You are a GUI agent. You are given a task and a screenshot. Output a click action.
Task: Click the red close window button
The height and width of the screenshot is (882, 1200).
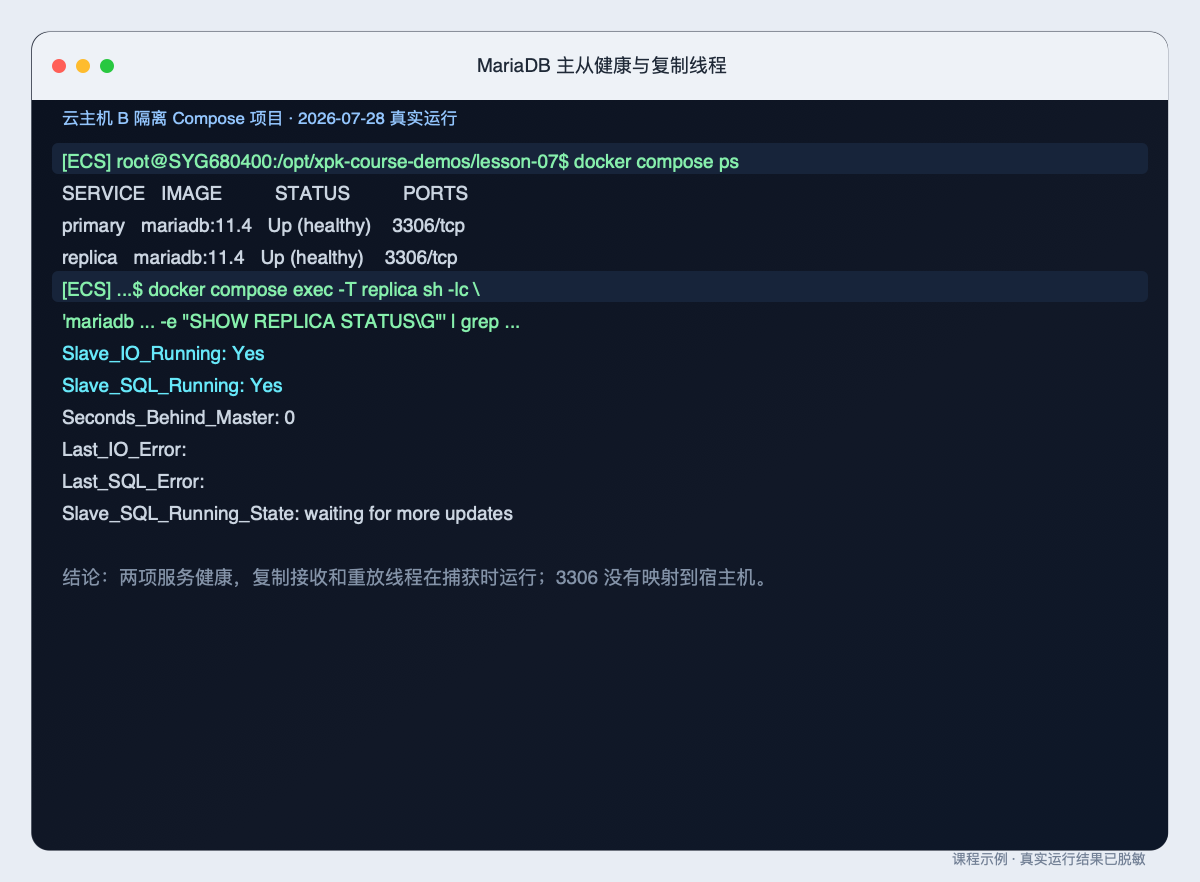click(x=59, y=66)
